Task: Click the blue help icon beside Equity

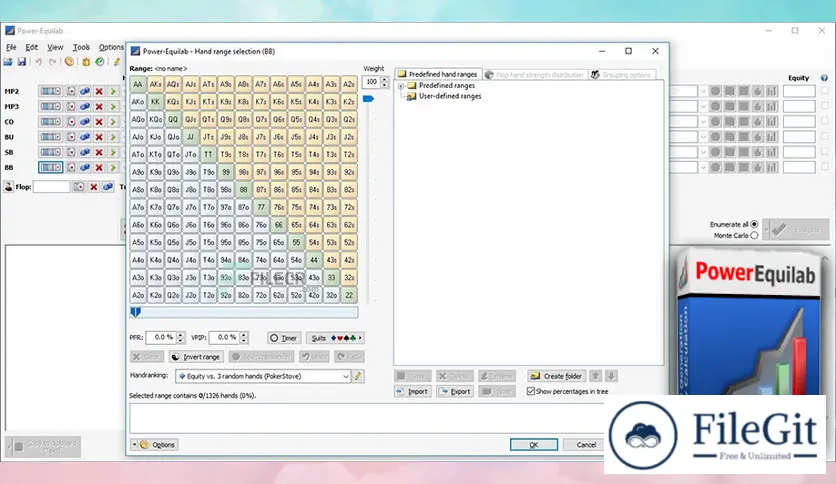Action: (x=824, y=78)
